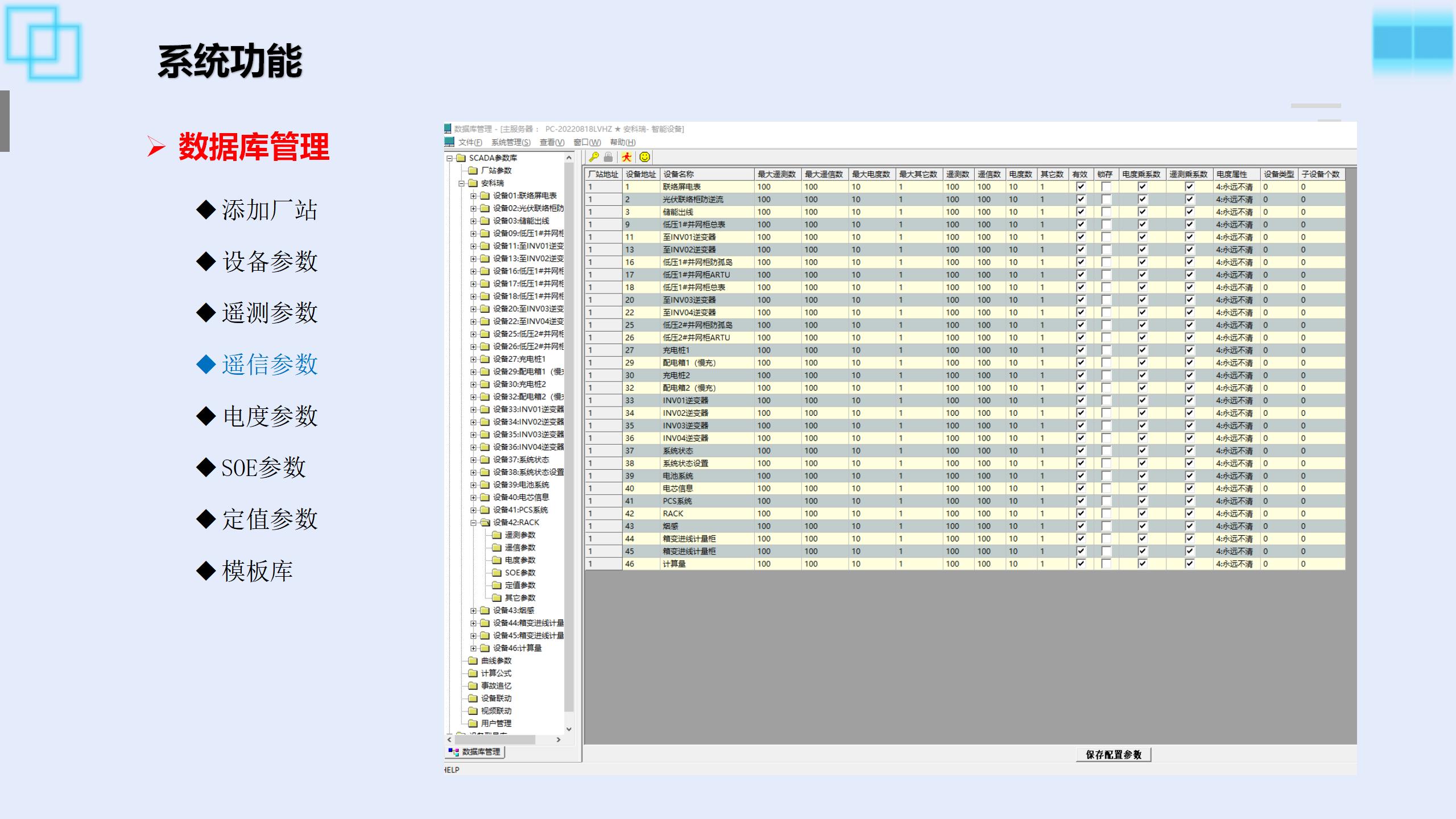Screen dimensions: 1456x819
Task: Click the 数据库管理 icon in bottom tab
Action: (453, 751)
